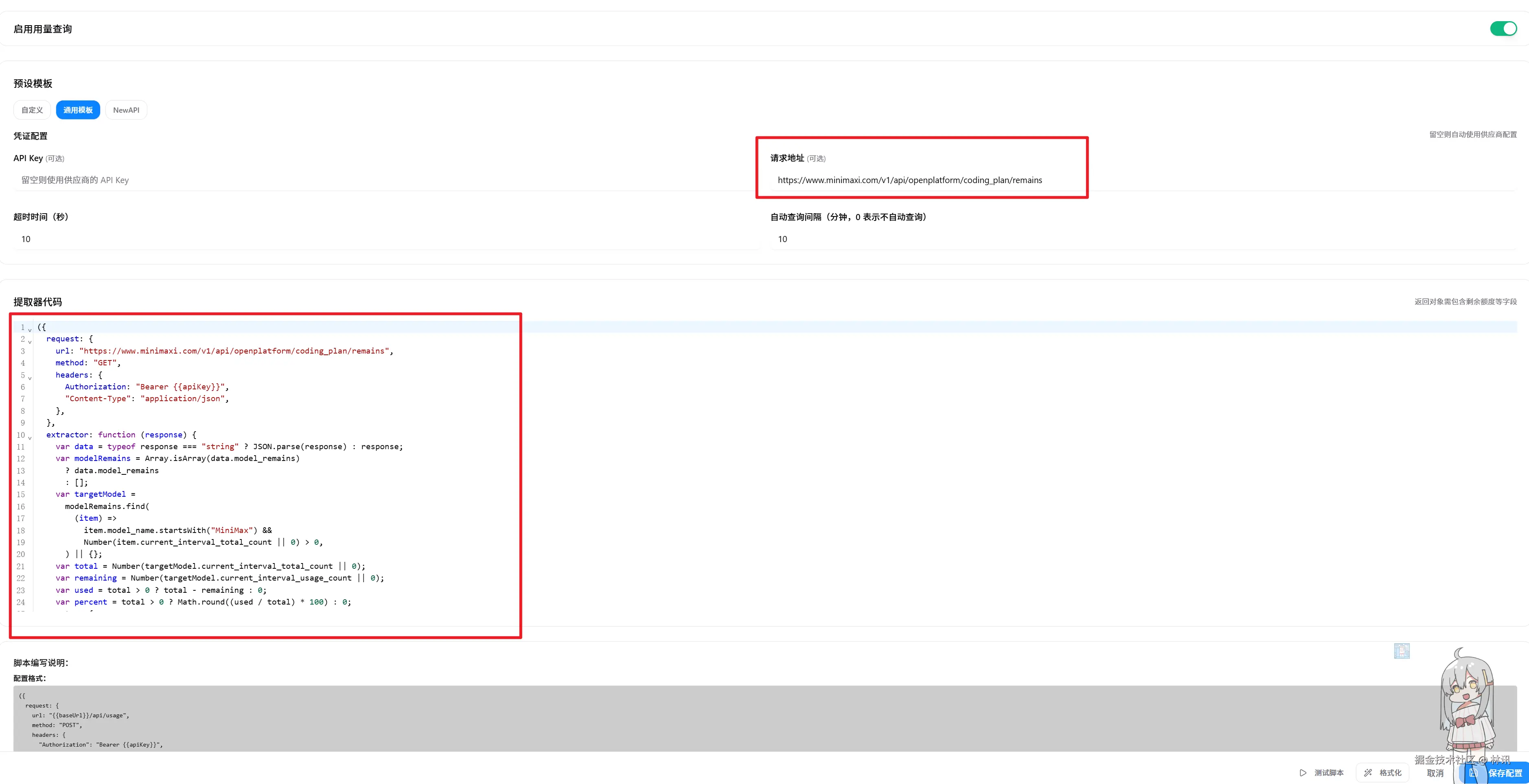The width and height of the screenshot is (1529, 784).
Task: Disable the 启用用量查询 toggle switch
Action: point(1503,28)
